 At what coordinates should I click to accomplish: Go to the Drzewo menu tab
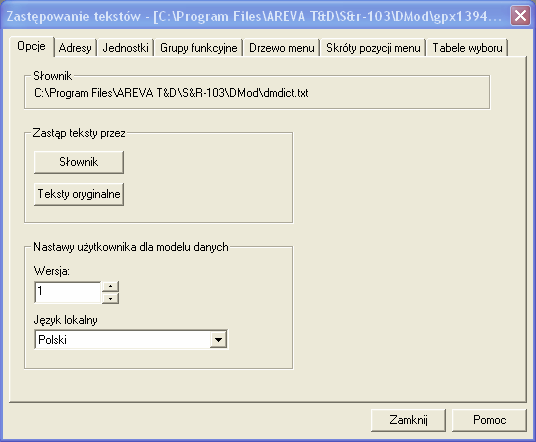click(282, 48)
